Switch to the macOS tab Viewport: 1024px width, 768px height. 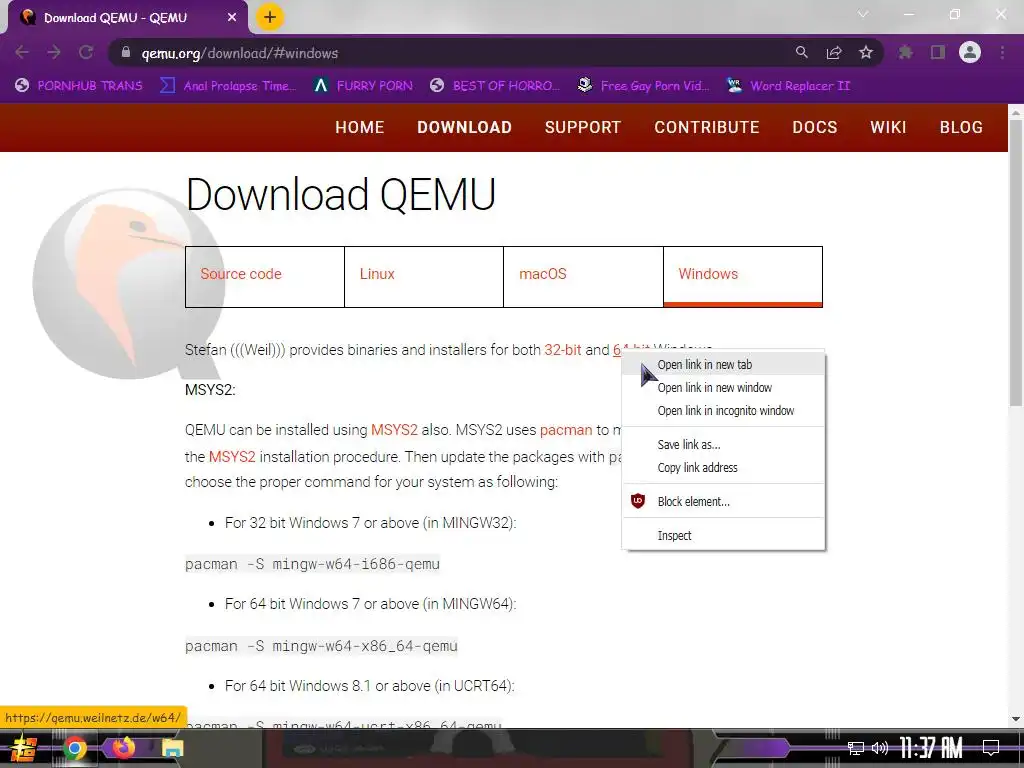[x=583, y=276]
